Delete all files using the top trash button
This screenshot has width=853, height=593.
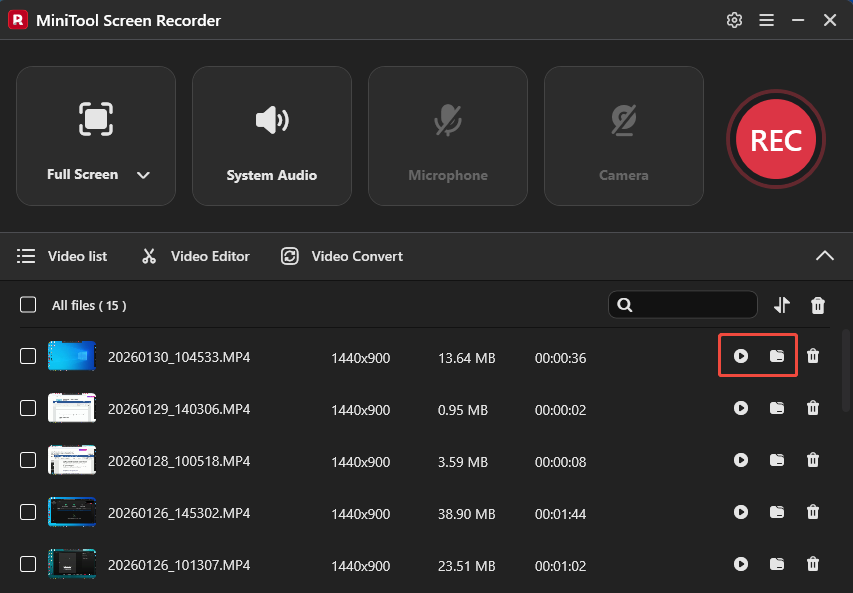coord(817,304)
